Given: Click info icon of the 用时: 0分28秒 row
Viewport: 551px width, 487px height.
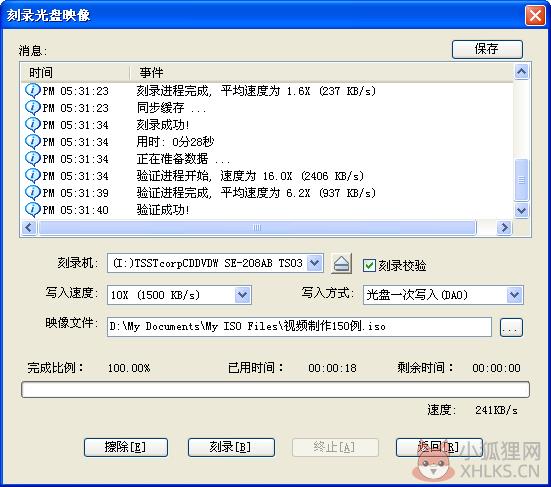Looking at the screenshot, I should (x=33, y=142).
